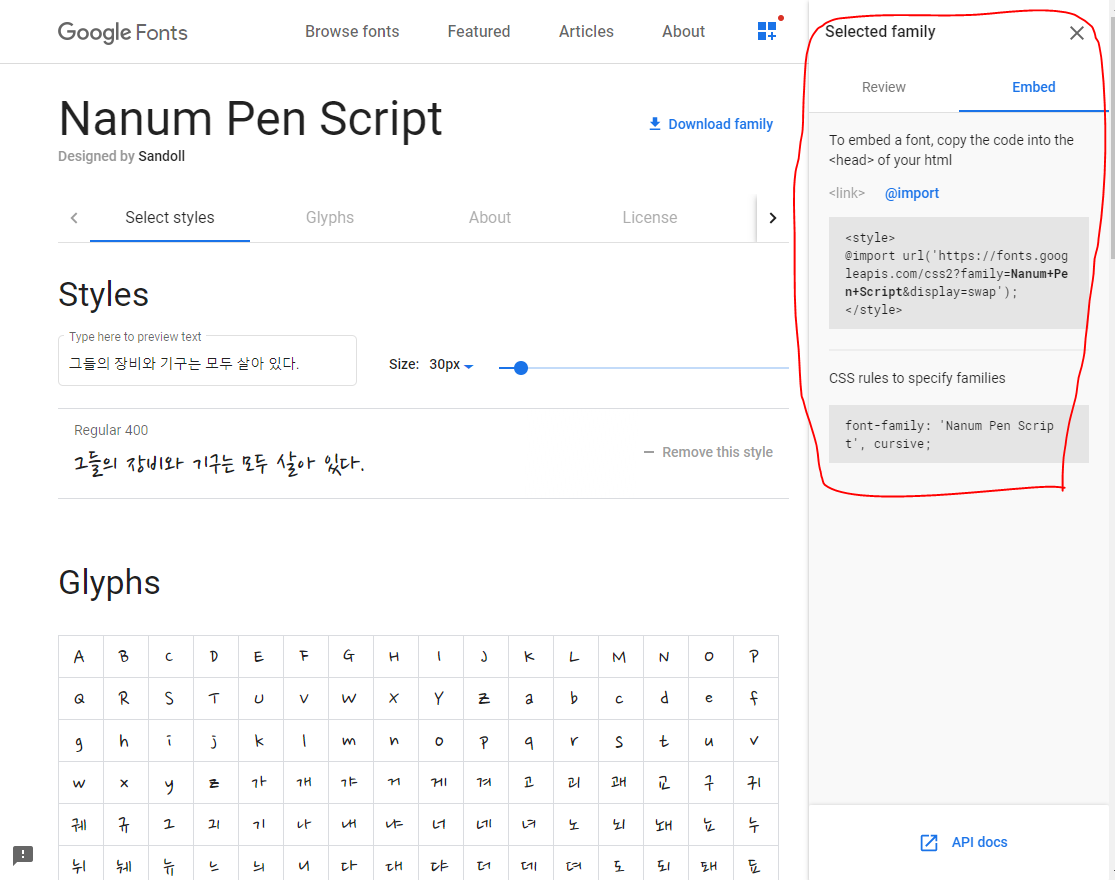
Task: Select the @import embed option
Action: coord(912,193)
